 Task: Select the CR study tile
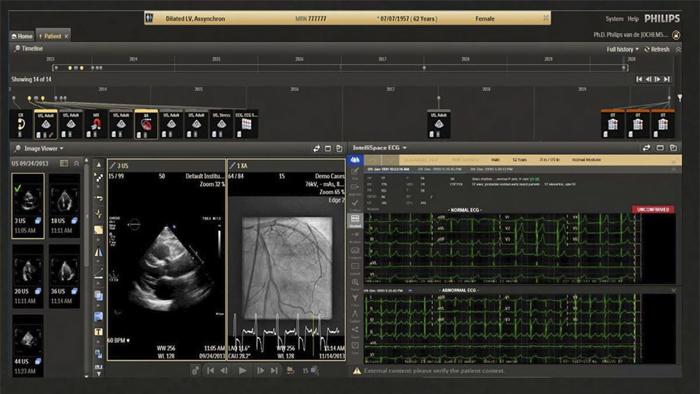pos(21,124)
